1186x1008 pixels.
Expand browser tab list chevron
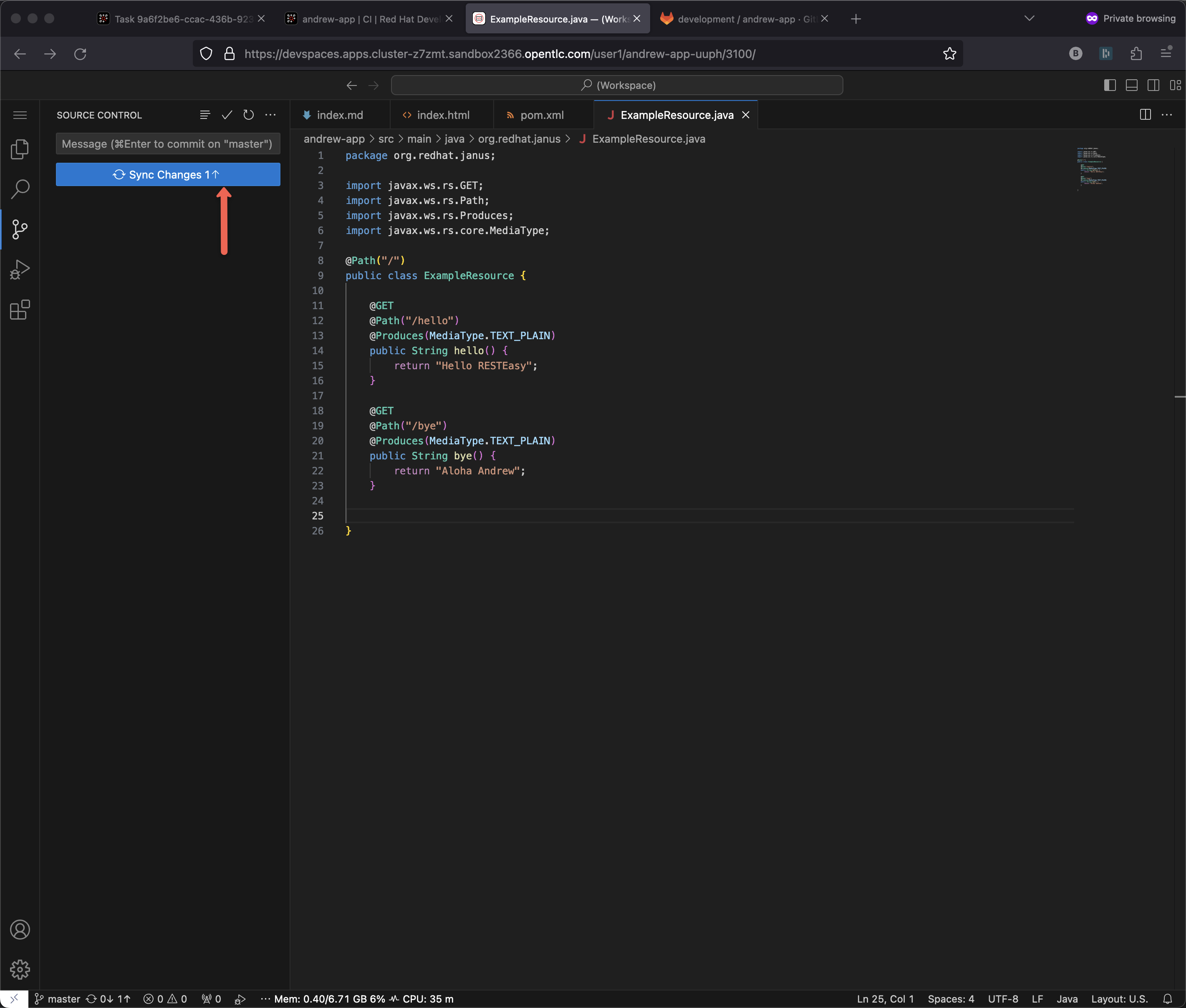1029,18
